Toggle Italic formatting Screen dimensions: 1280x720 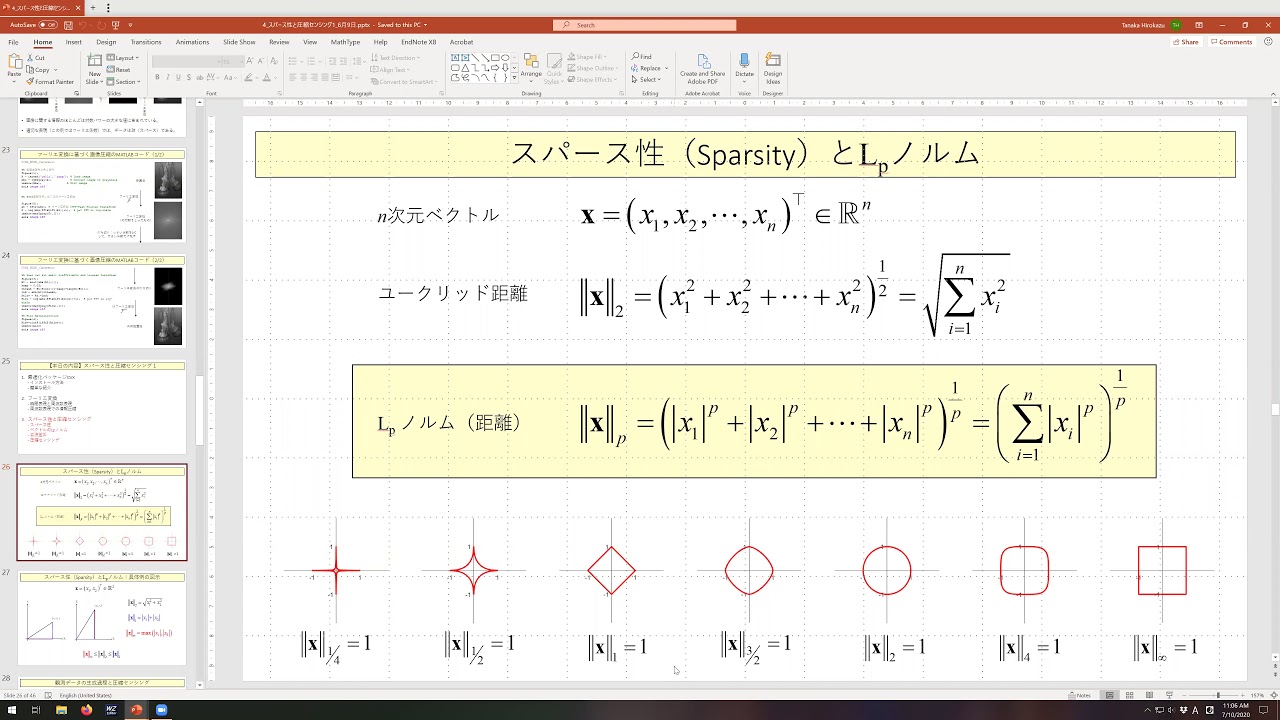point(169,78)
